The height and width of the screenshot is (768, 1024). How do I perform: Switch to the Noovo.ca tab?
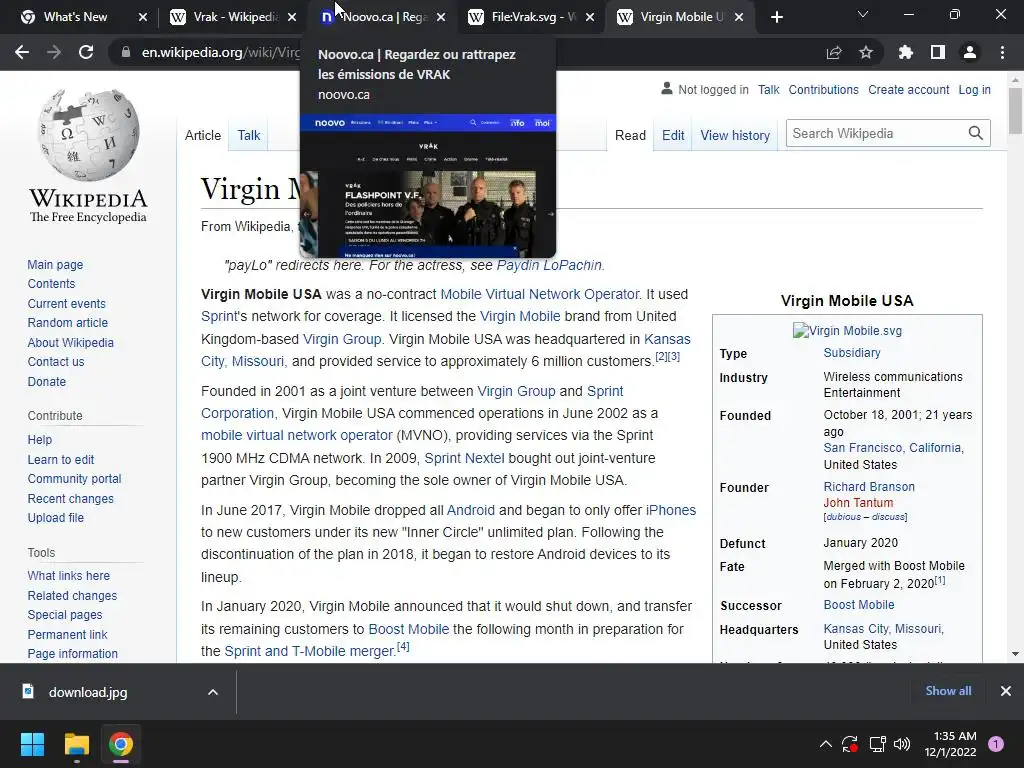click(384, 17)
